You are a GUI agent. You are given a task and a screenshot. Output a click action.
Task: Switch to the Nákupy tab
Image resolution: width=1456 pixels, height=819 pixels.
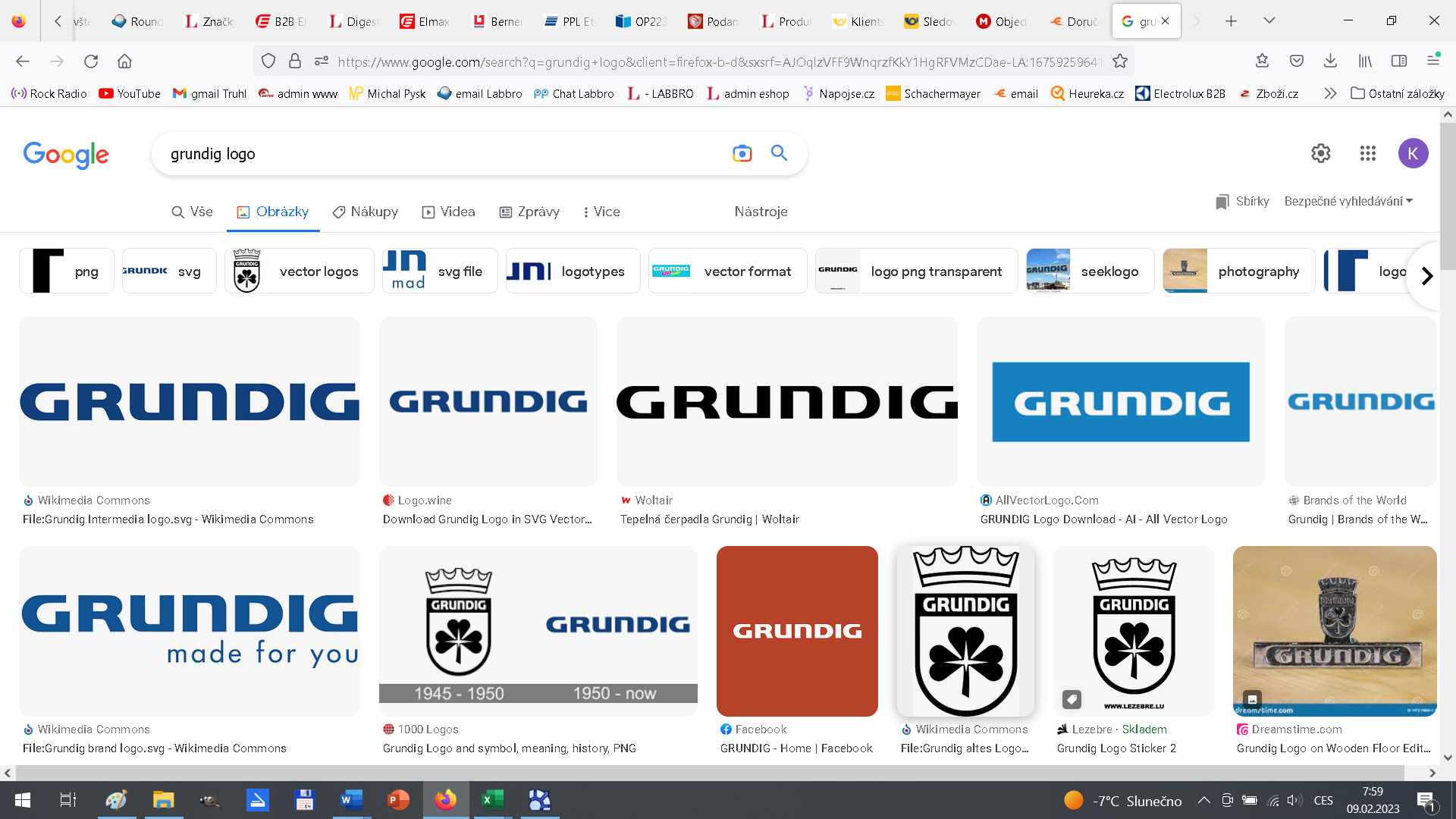click(x=366, y=212)
